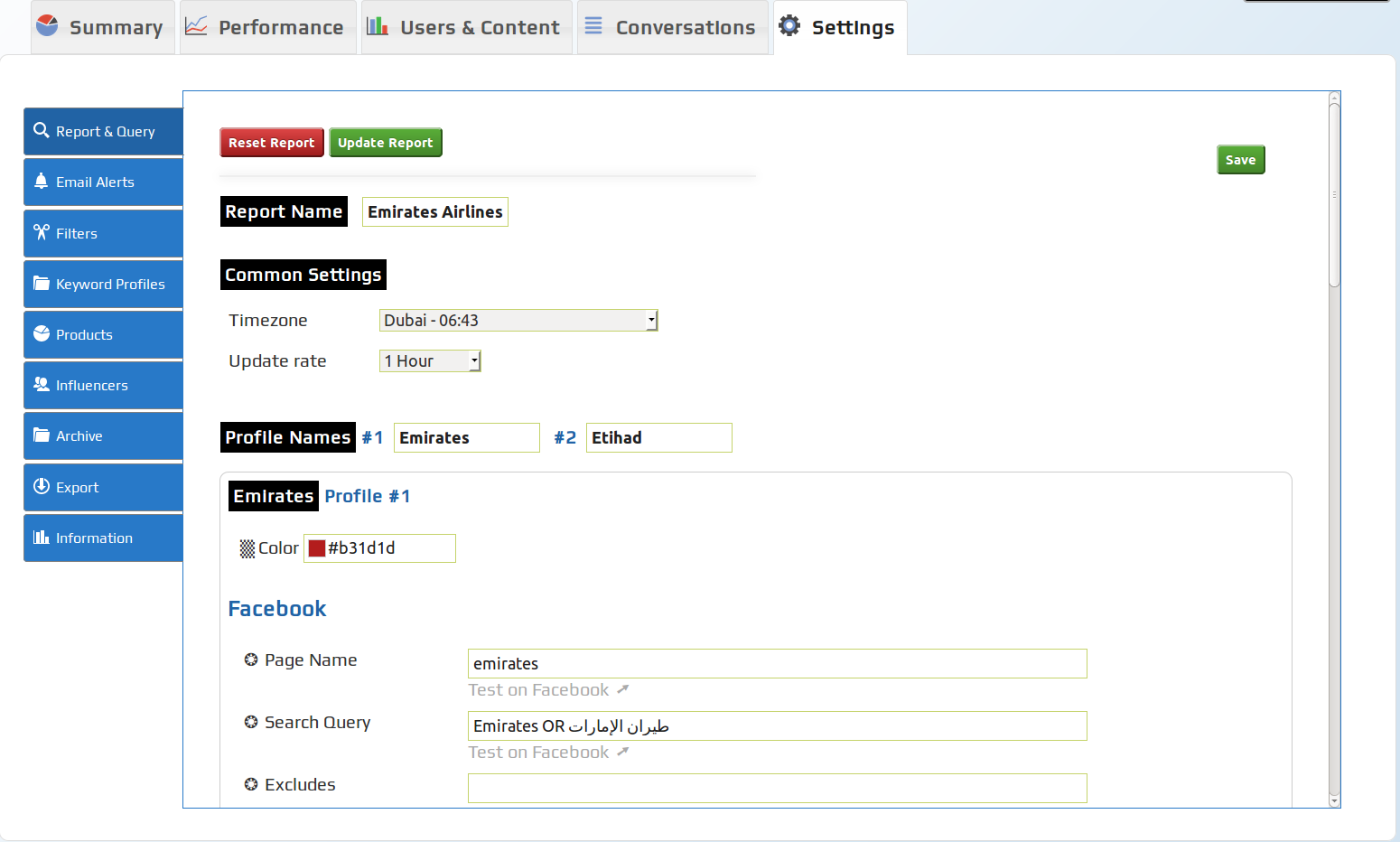Click the Update Report button

coord(386,142)
